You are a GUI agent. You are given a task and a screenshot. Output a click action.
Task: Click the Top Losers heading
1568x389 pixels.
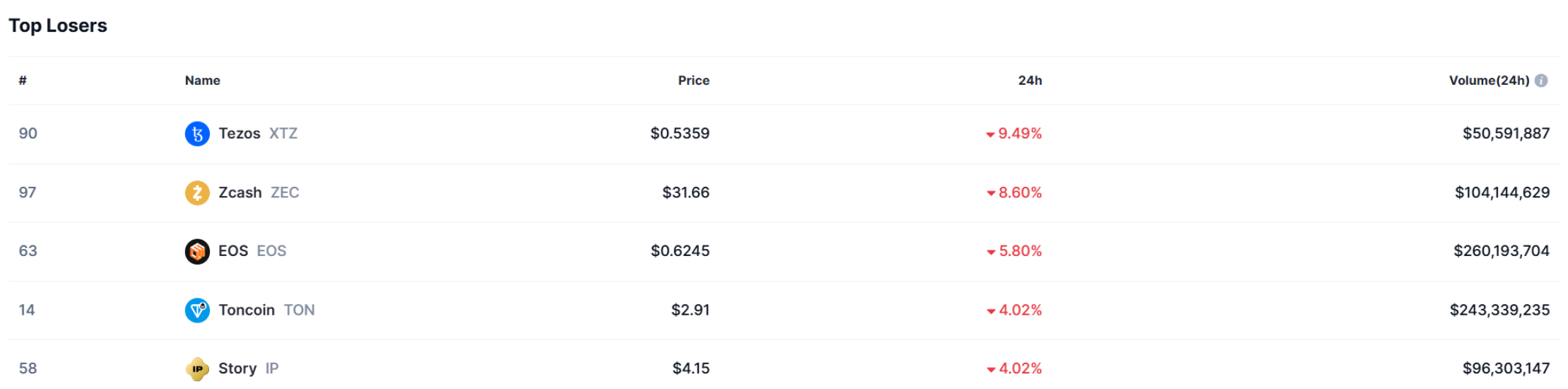[x=58, y=25]
